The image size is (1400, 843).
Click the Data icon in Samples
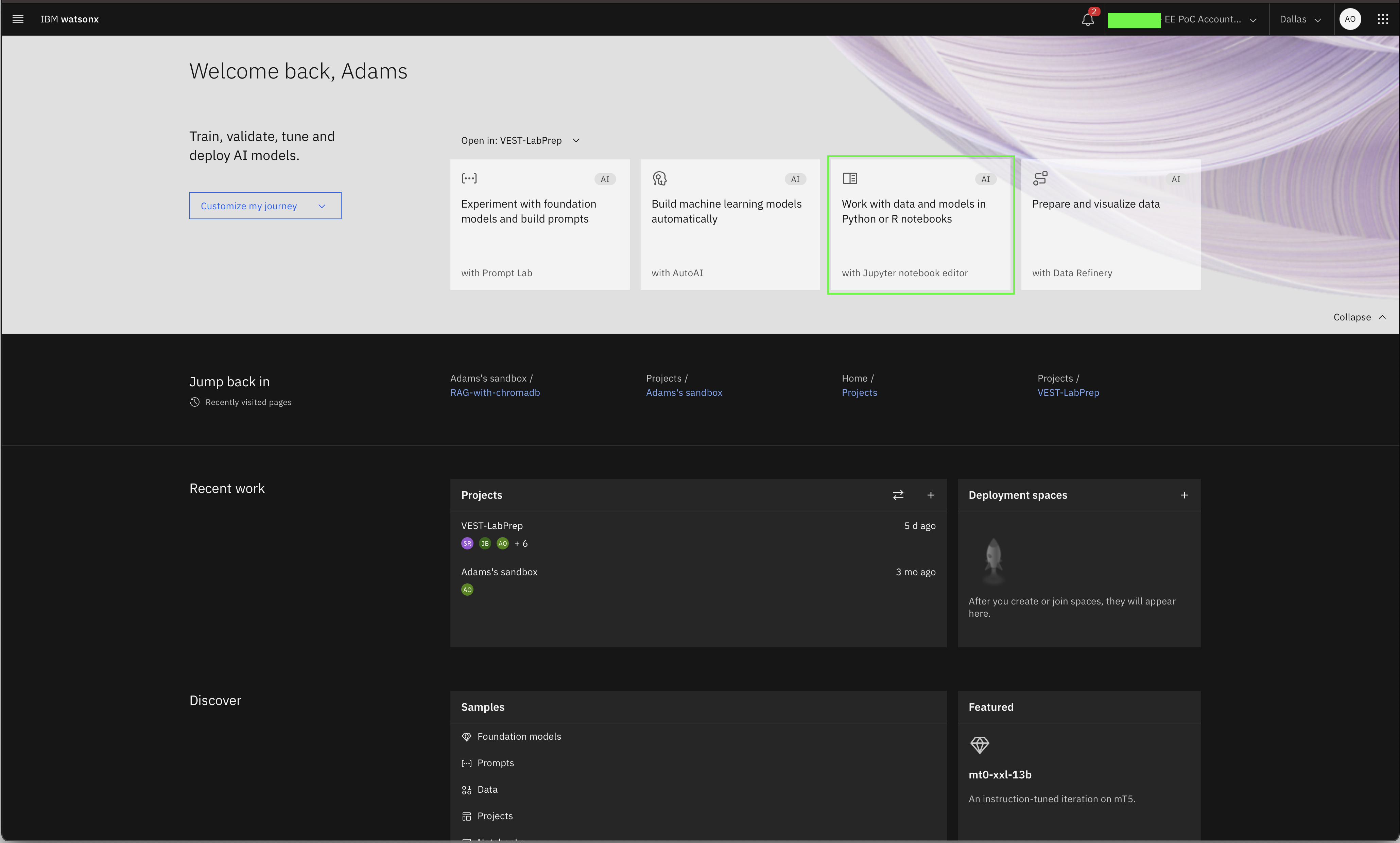[x=466, y=790]
